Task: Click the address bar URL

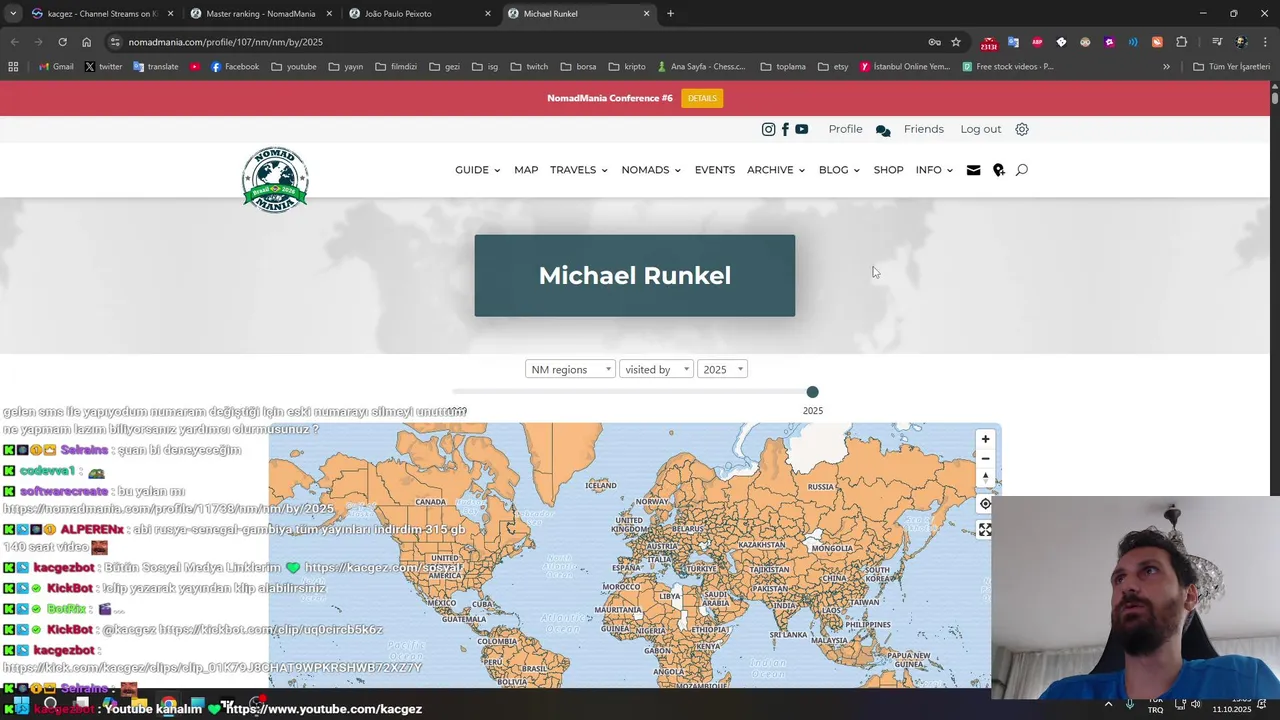Action: tap(225, 42)
